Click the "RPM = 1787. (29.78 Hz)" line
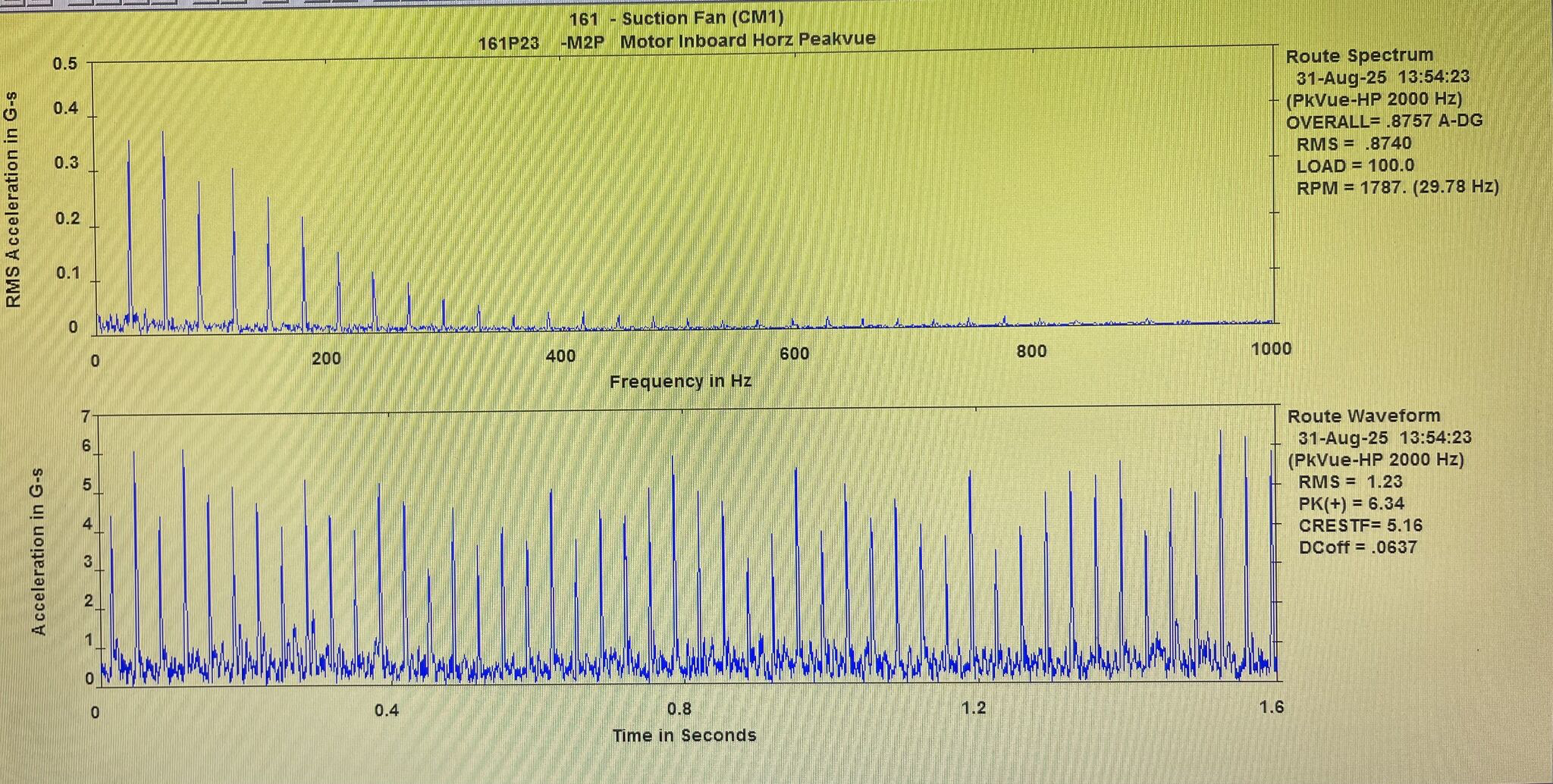 (x=1398, y=187)
